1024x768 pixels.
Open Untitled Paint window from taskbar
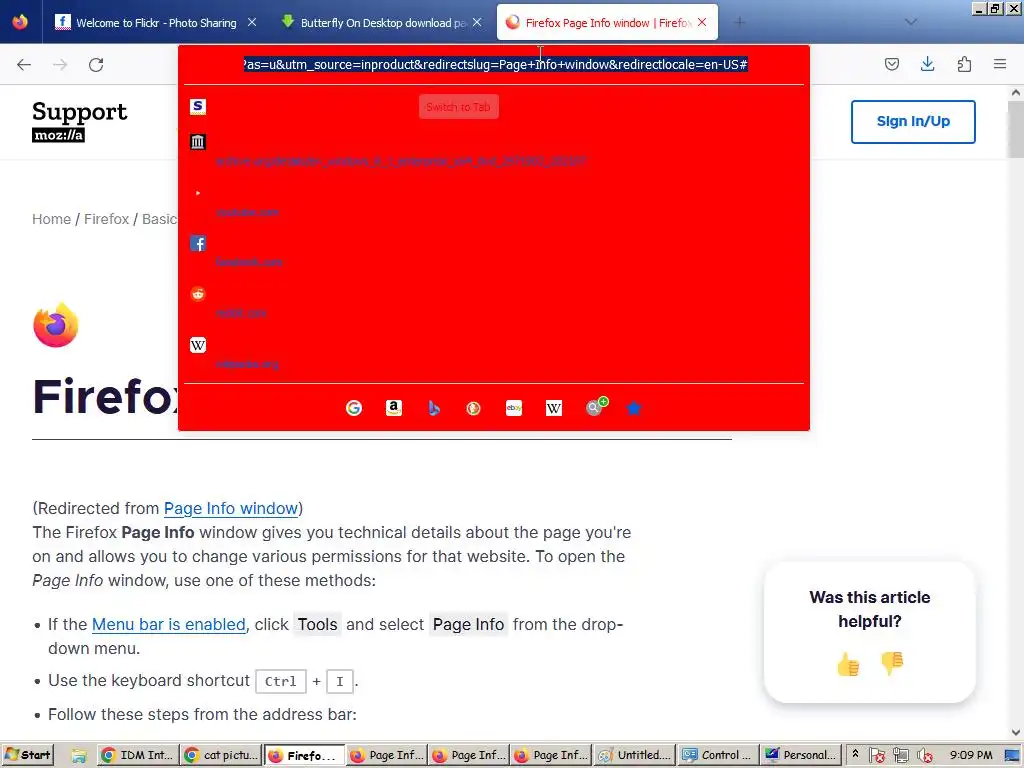click(634, 755)
